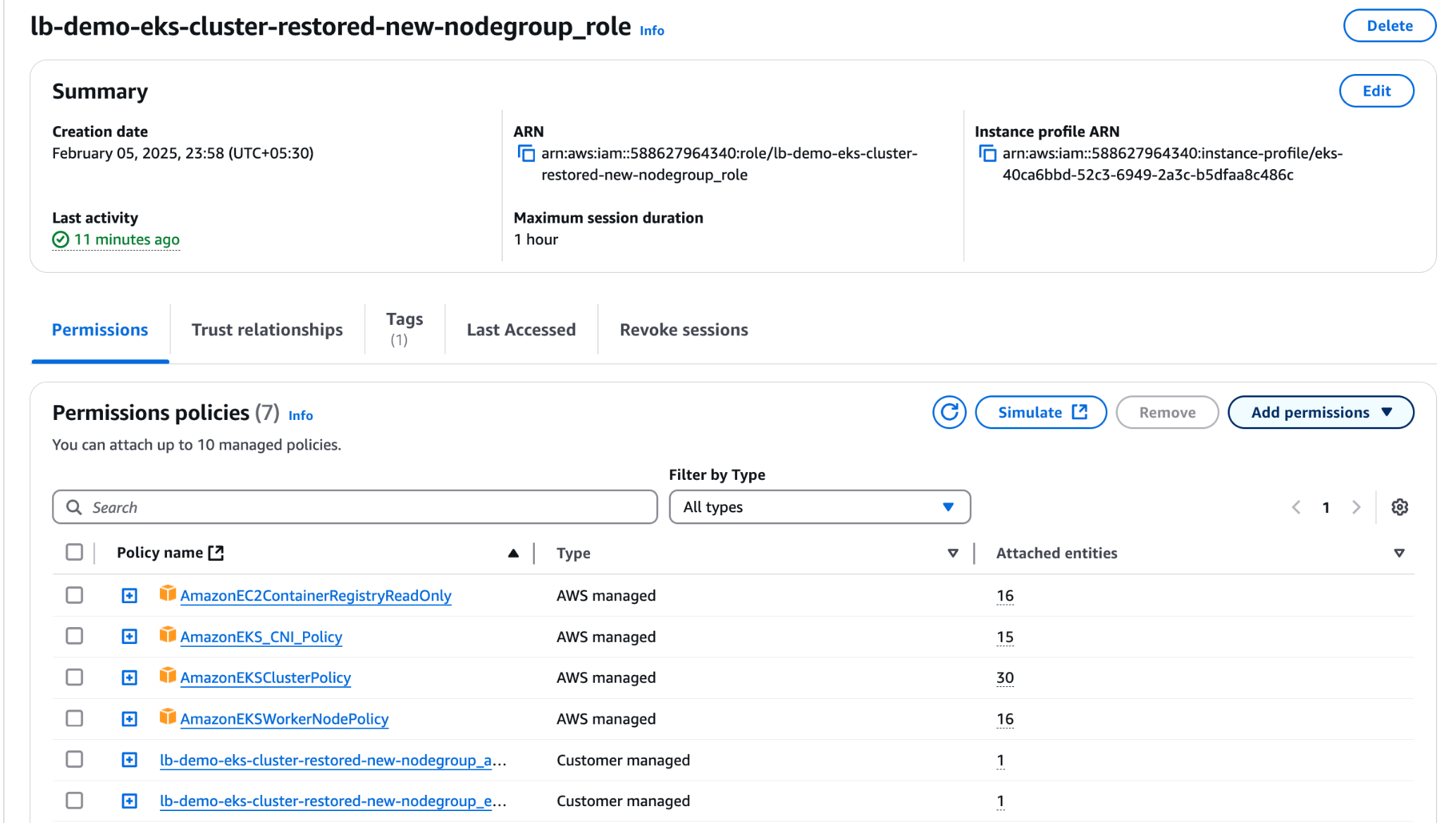
Task: Click the Simulate button
Action: [x=1041, y=412]
